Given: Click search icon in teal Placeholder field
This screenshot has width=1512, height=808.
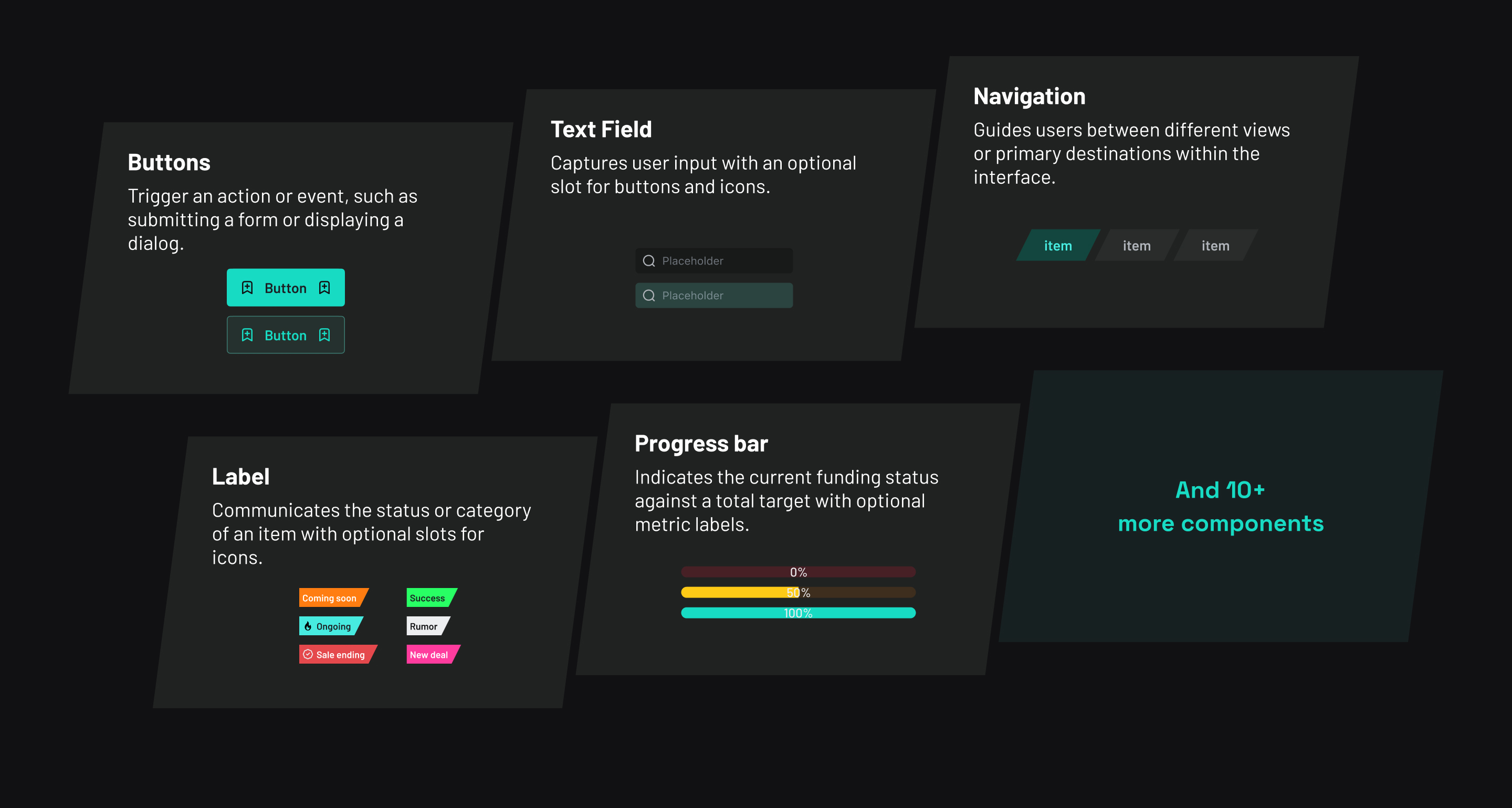Looking at the screenshot, I should coord(648,295).
